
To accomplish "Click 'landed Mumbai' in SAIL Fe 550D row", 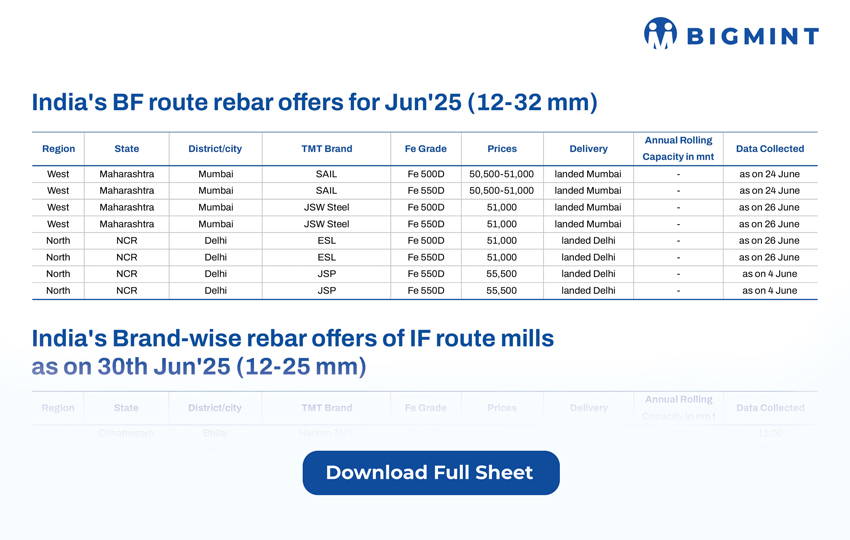I will [x=588, y=191].
